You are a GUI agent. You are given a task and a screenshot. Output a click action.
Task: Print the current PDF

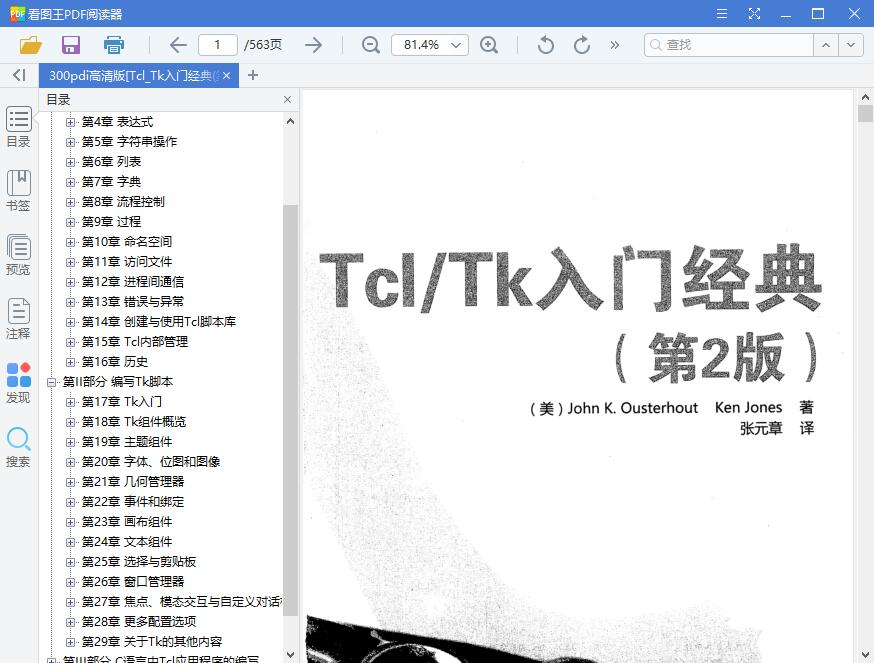point(113,45)
